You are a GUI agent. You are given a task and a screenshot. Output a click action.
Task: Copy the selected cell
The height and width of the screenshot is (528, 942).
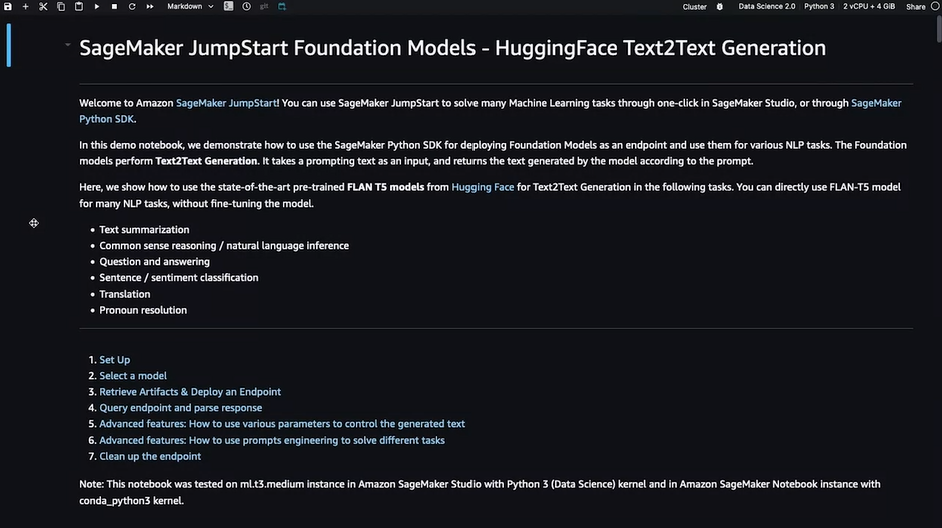[x=61, y=6]
